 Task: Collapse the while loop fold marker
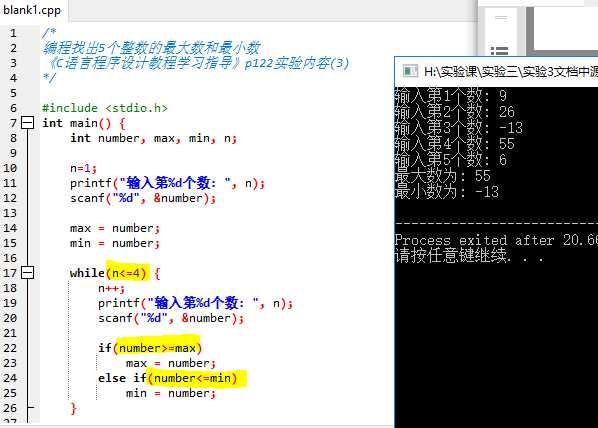tap(27, 273)
